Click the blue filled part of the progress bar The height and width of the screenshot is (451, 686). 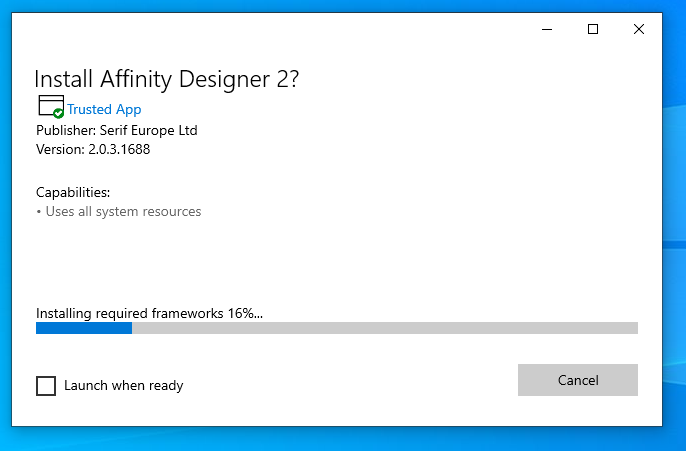pos(84,328)
